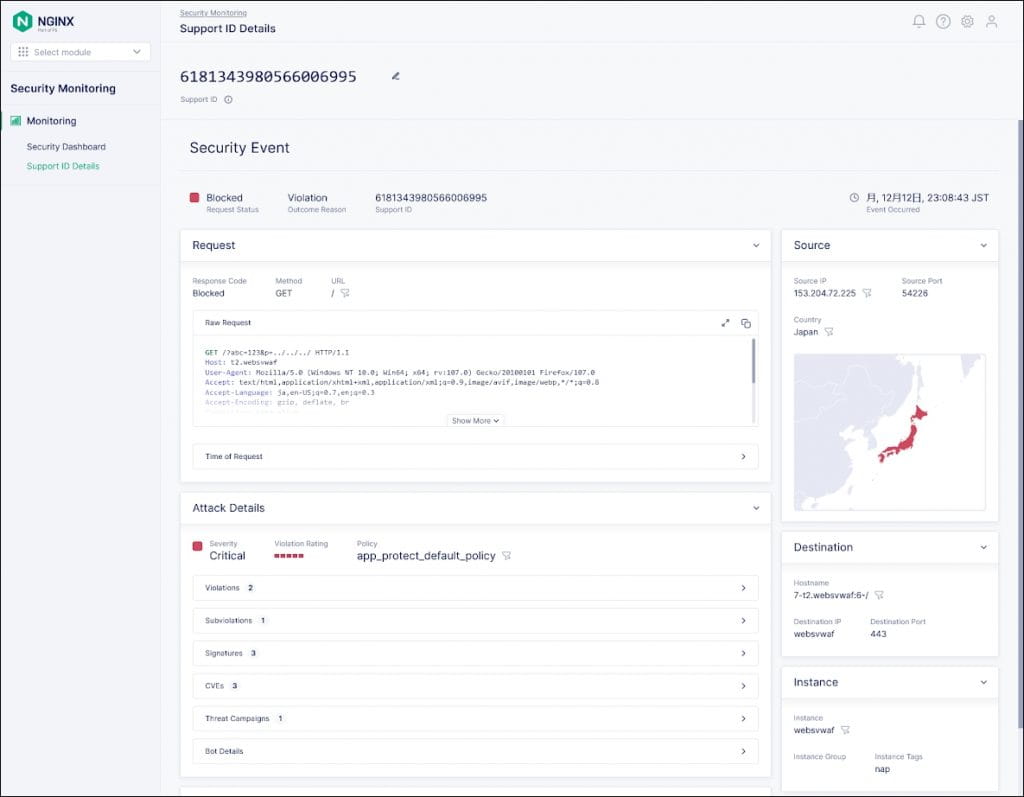This screenshot has width=1024, height=797.
Task: Open settings gear icon in header
Action: [x=967, y=21]
